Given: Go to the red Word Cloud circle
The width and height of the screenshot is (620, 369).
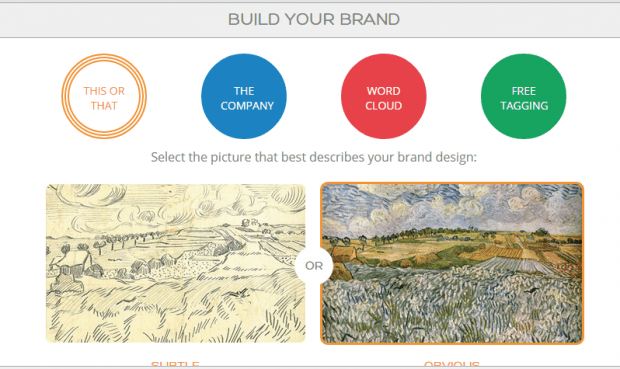Looking at the screenshot, I should click(384, 97).
